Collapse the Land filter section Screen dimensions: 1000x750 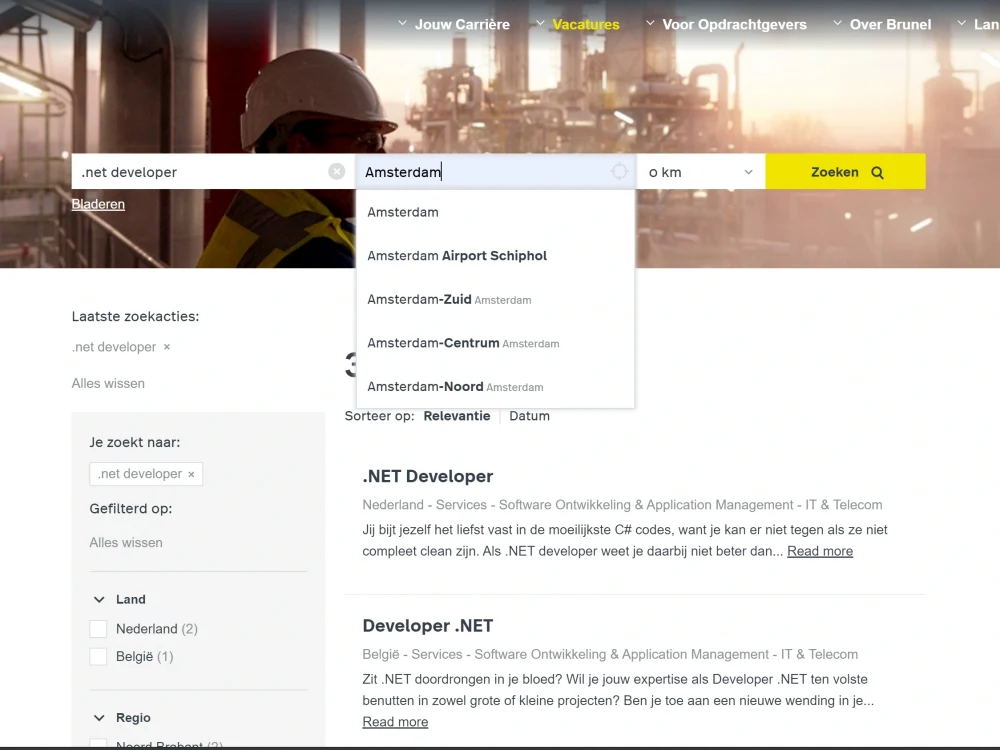[97, 599]
